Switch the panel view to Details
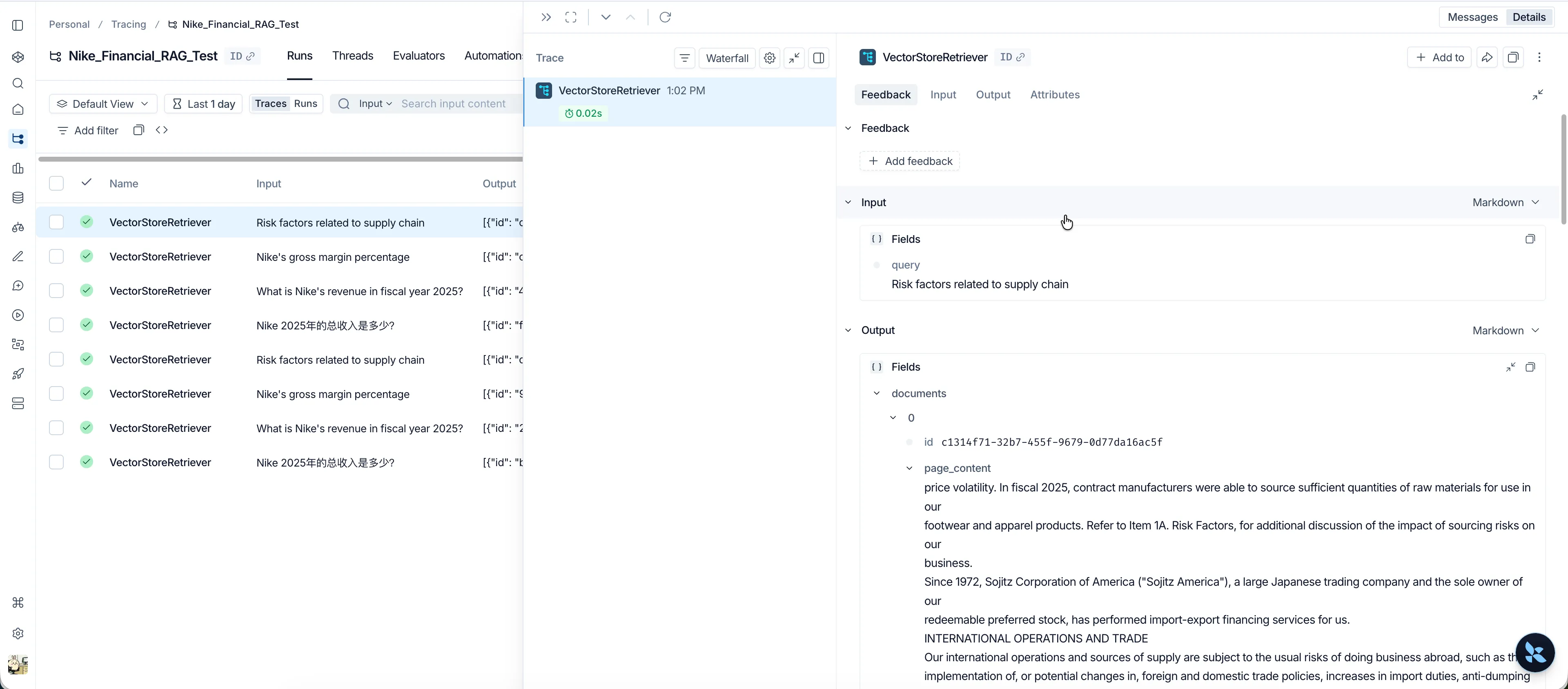 tap(1529, 17)
